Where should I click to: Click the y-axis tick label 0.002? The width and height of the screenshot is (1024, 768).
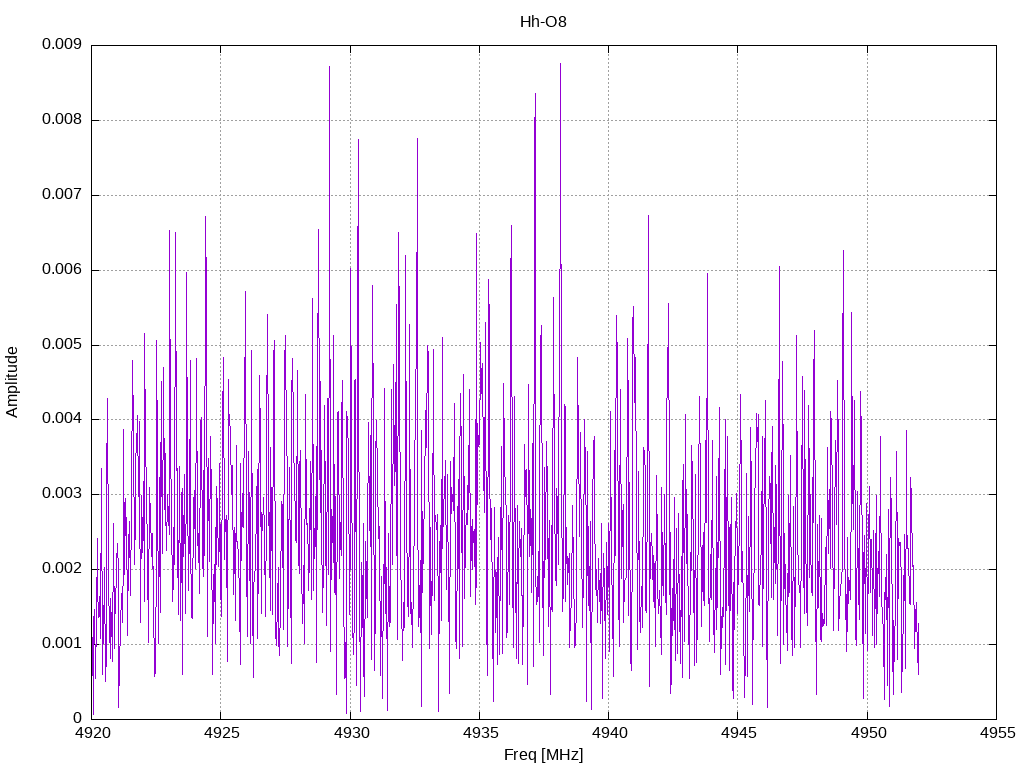[x=62, y=568]
